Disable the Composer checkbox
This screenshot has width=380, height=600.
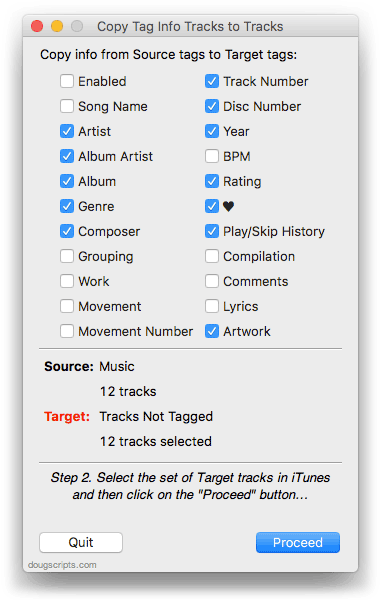(x=67, y=231)
